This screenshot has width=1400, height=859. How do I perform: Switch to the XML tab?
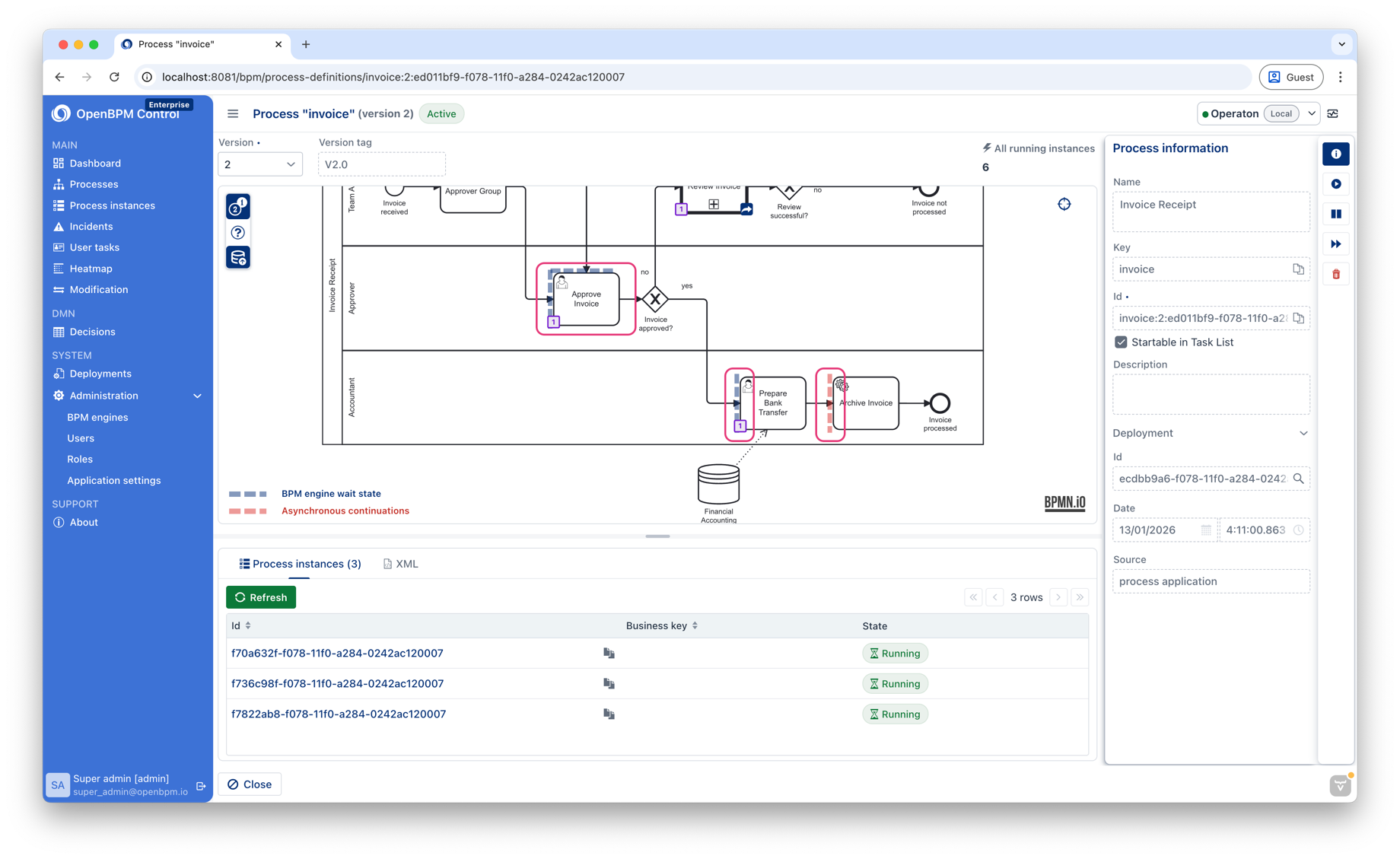[400, 564]
